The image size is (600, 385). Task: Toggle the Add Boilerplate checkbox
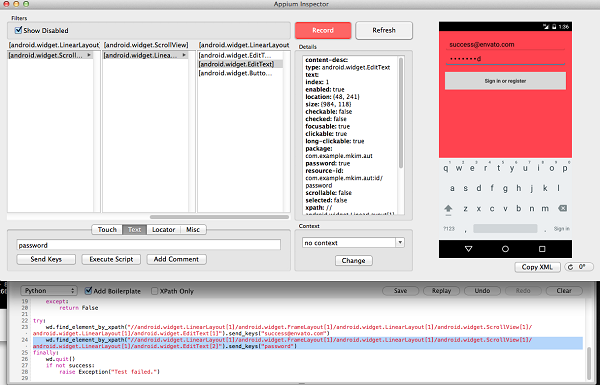click(x=88, y=291)
